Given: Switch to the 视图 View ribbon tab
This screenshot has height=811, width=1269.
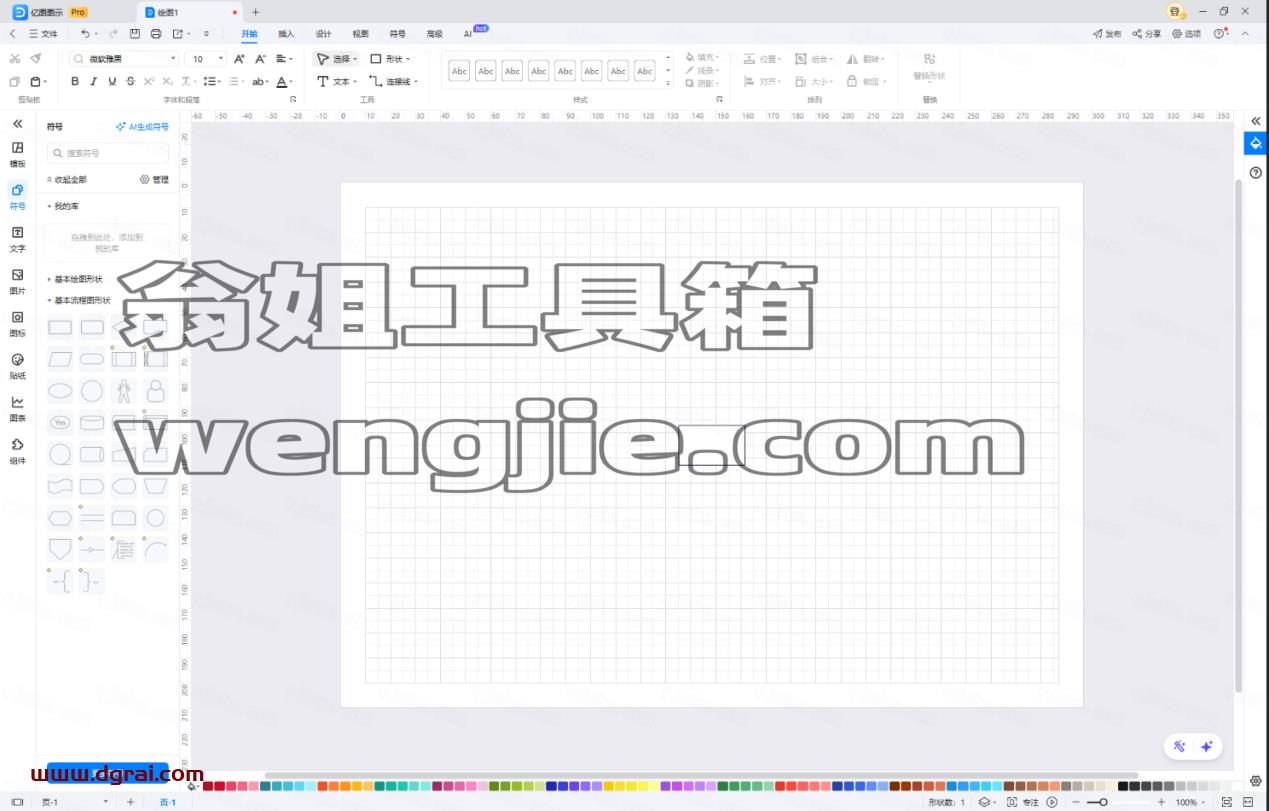Looking at the screenshot, I should (x=360, y=34).
